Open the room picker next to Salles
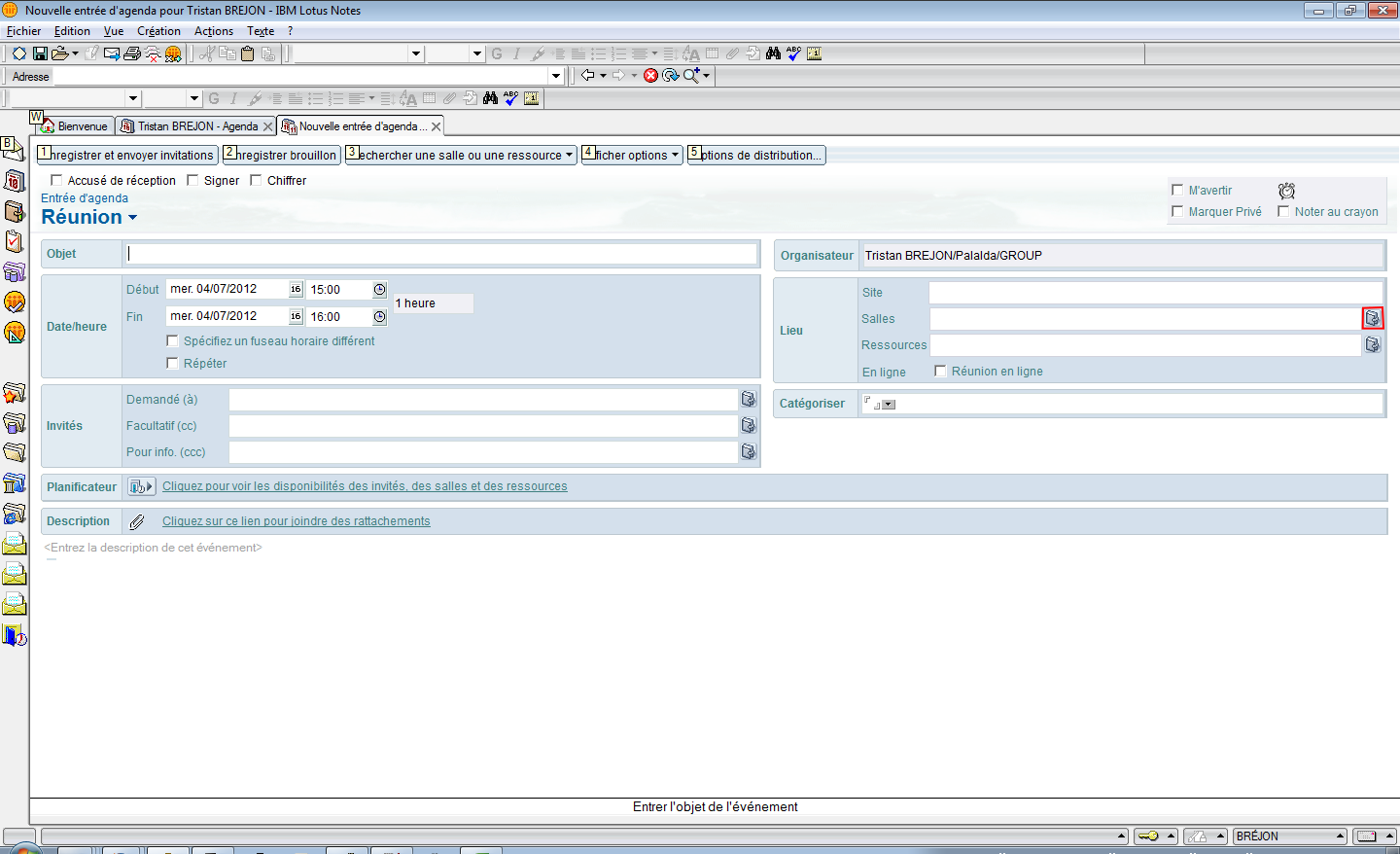The height and width of the screenshot is (854, 1400). pos(1372,318)
